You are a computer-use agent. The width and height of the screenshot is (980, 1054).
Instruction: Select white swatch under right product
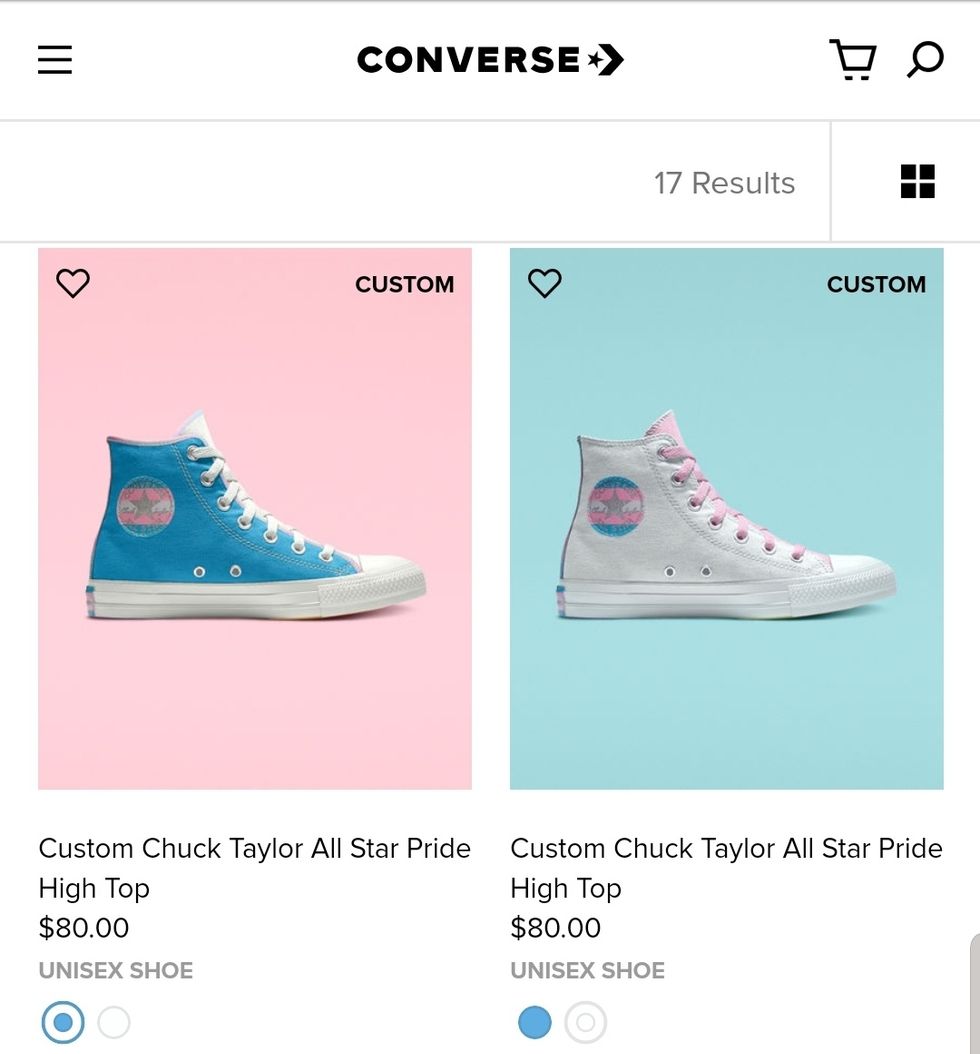(x=586, y=1023)
